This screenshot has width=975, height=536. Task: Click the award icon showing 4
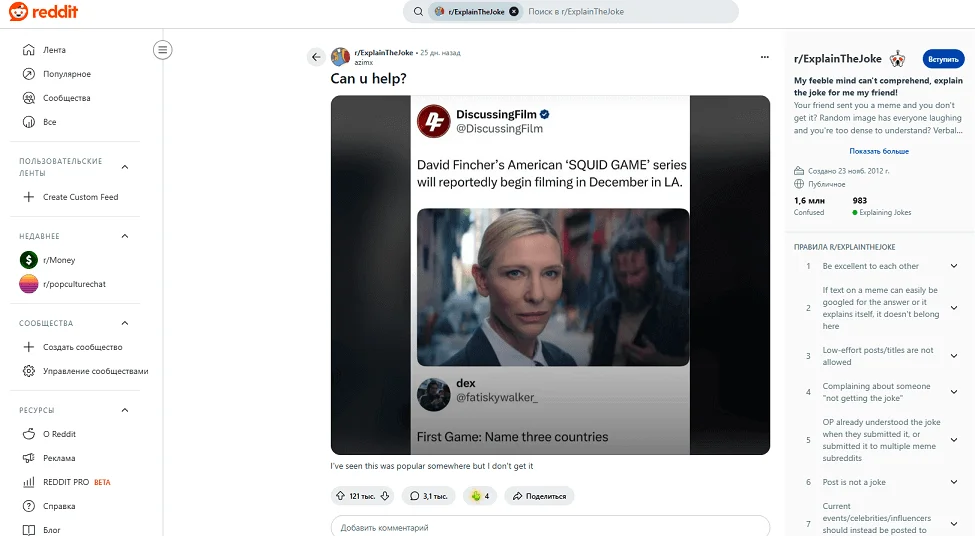(479, 496)
